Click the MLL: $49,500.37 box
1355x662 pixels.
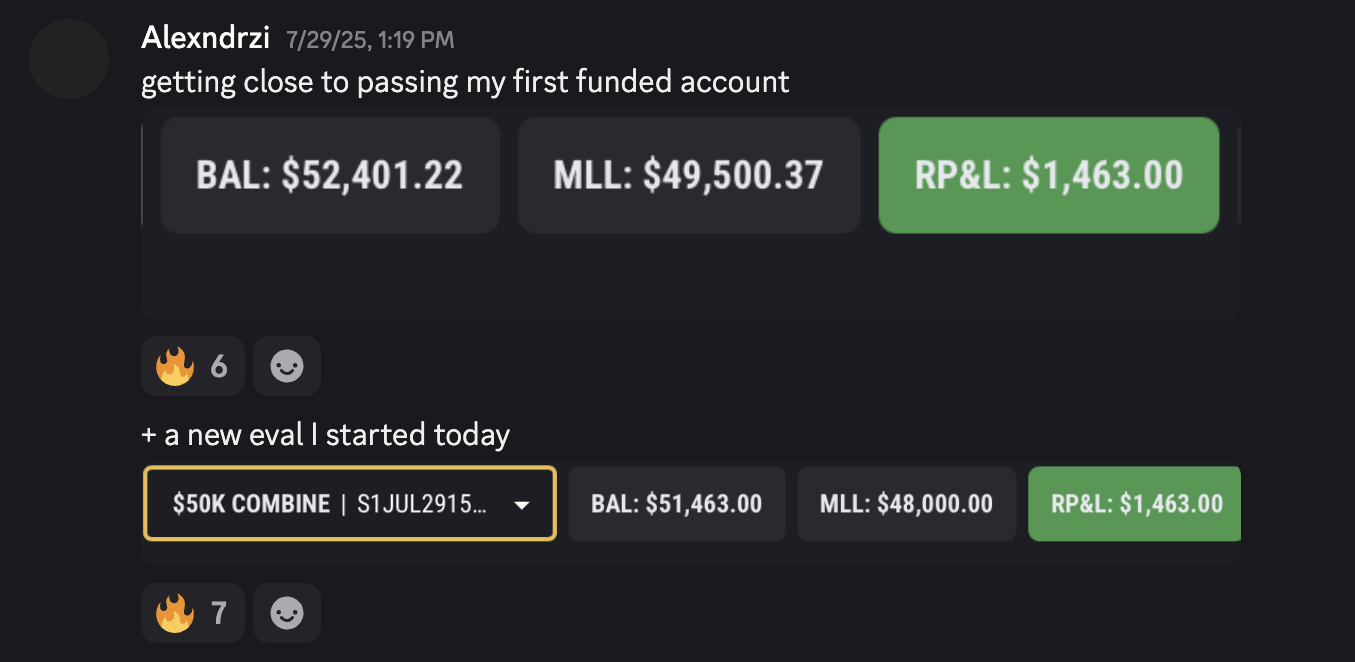(689, 175)
